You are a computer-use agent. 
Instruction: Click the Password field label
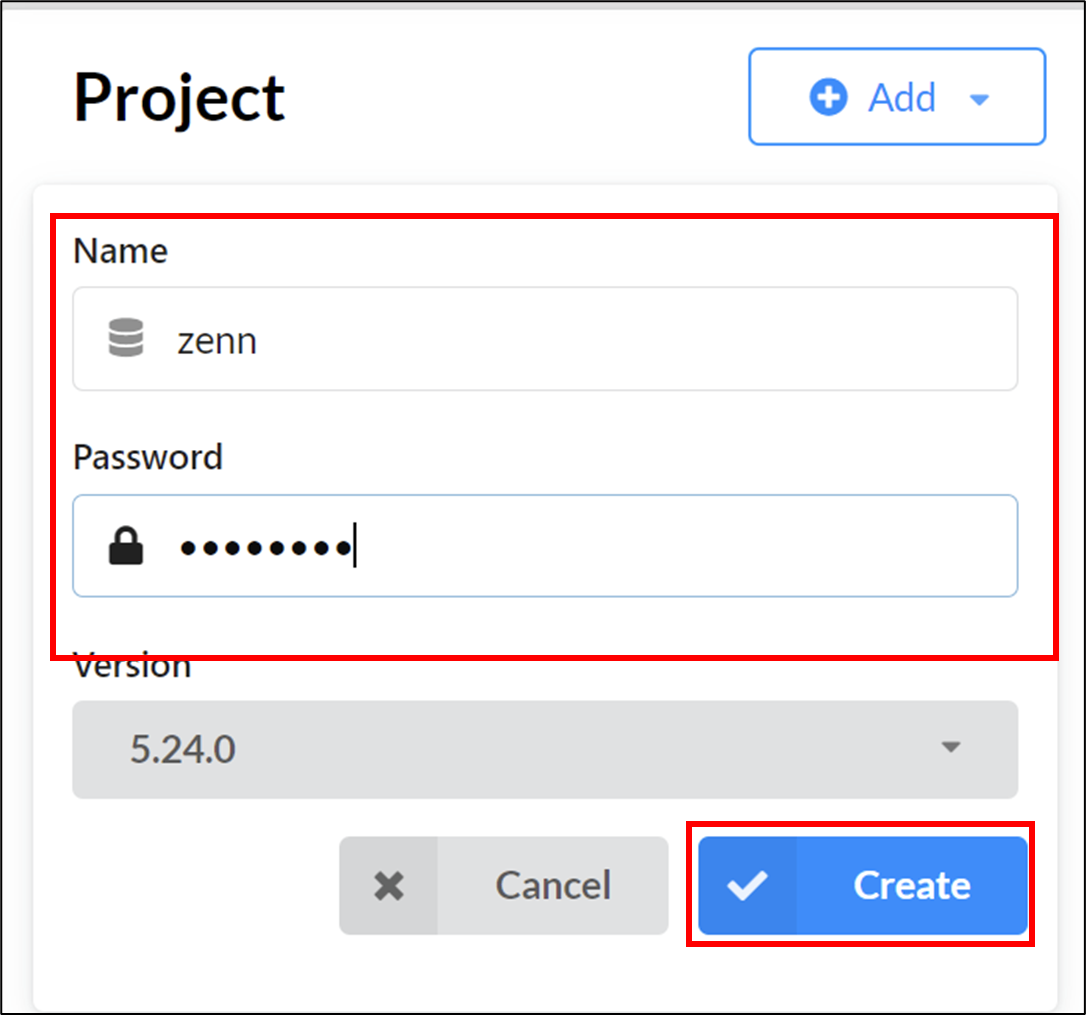148,457
